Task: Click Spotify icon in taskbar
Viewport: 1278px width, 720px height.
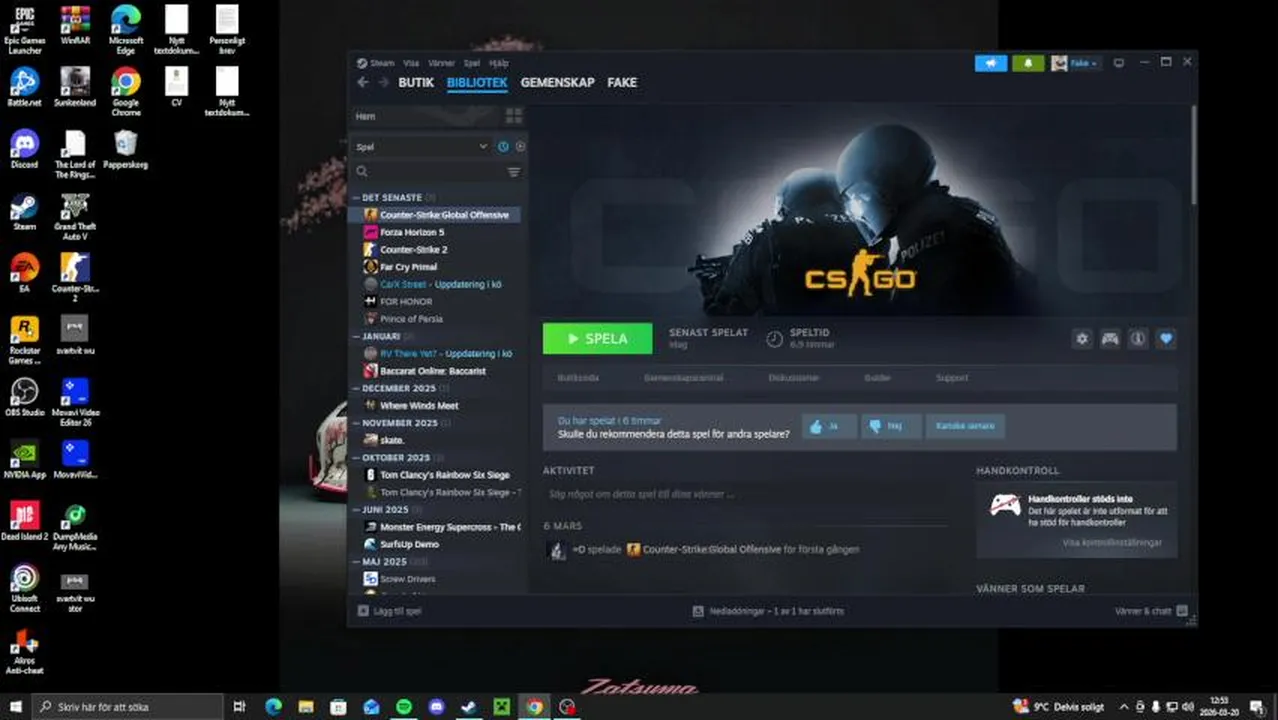Action: point(404,707)
